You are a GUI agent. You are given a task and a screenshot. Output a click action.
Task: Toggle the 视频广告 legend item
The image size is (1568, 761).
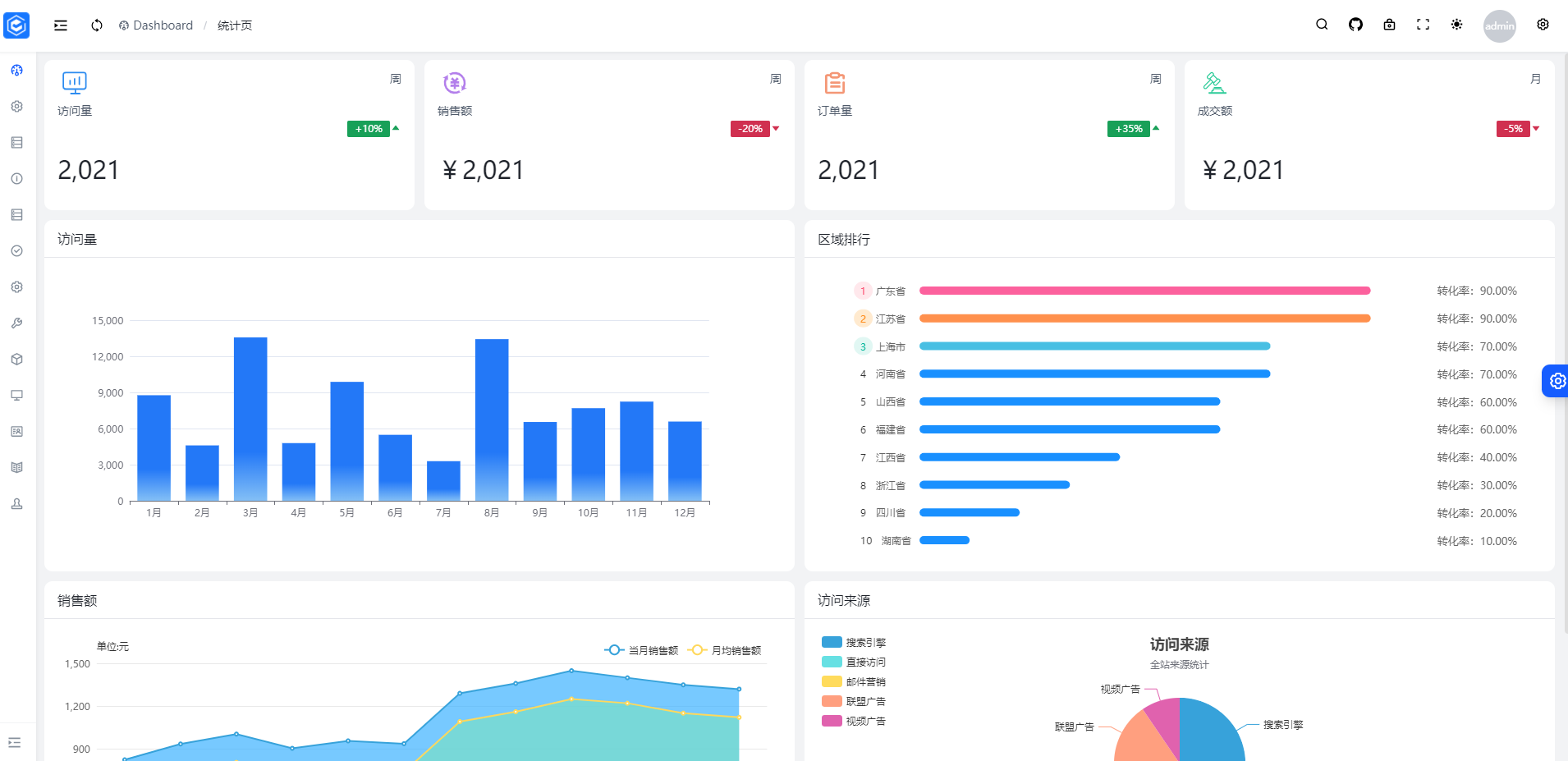[x=854, y=721]
